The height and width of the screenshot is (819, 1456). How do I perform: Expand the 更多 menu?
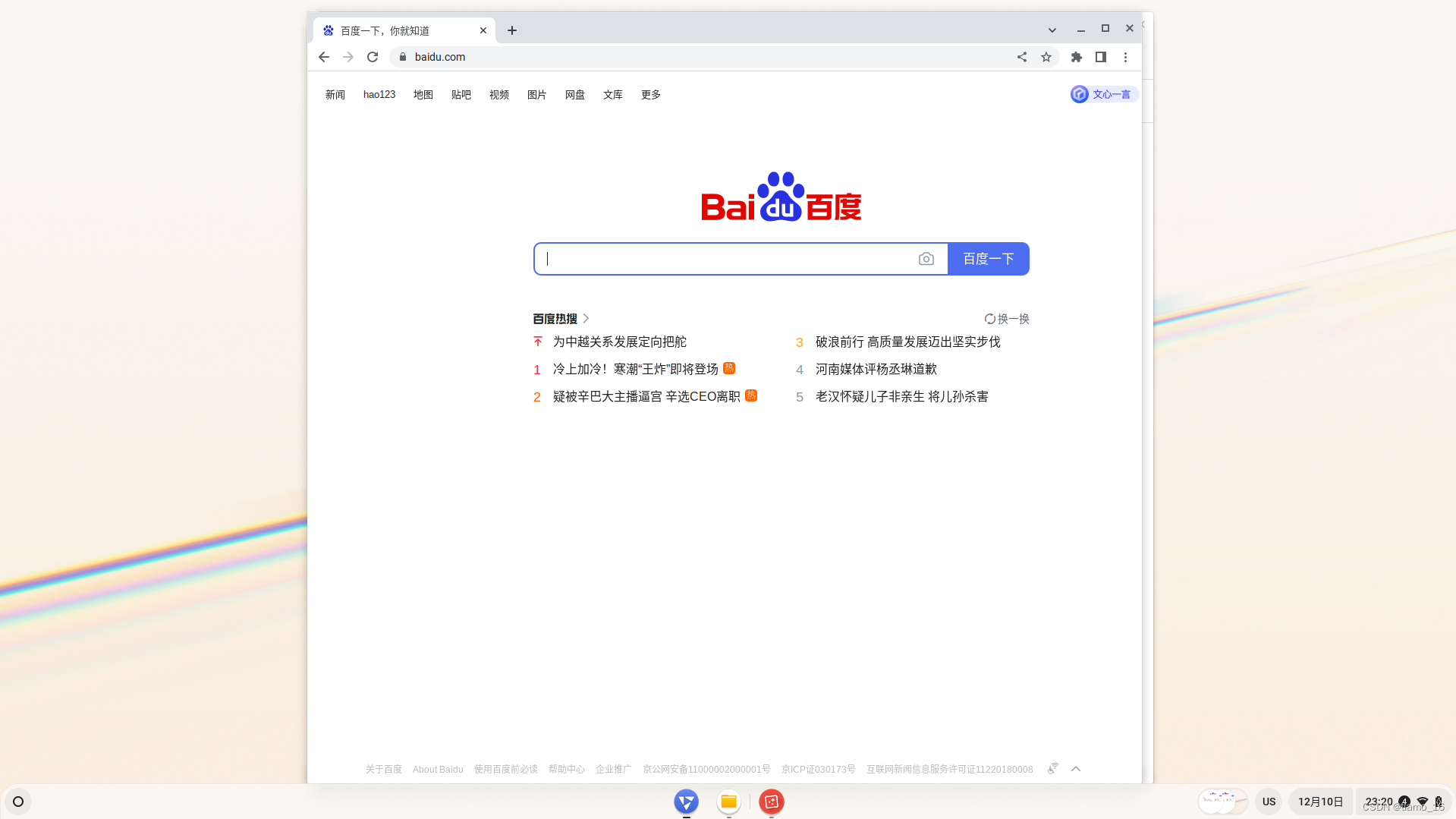(x=651, y=95)
